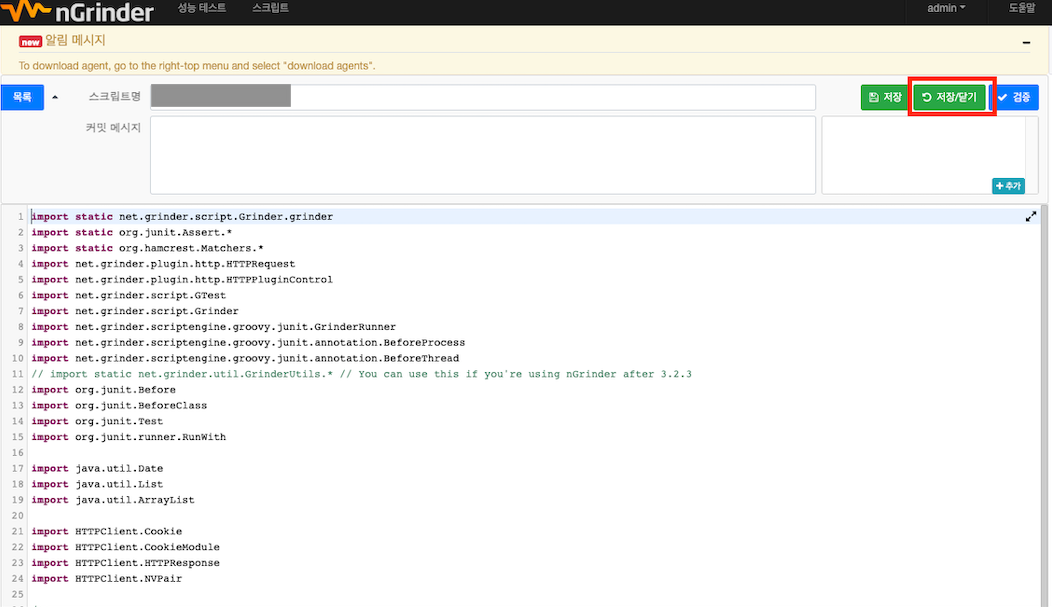Click the nGrinder logo

78,11
